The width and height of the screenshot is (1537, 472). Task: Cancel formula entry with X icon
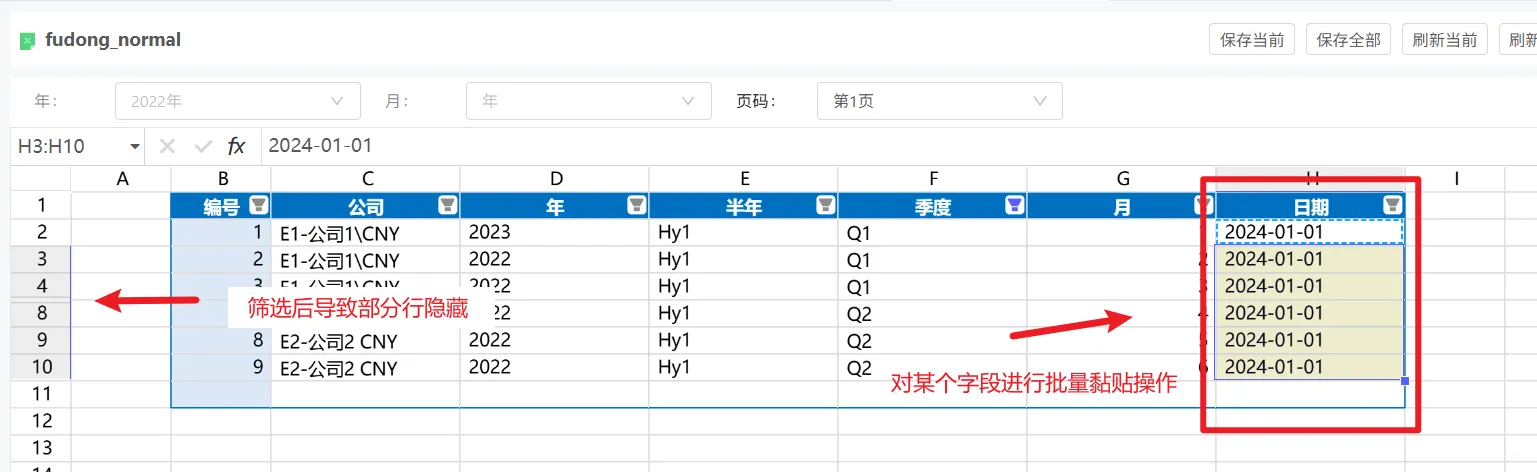tap(167, 146)
